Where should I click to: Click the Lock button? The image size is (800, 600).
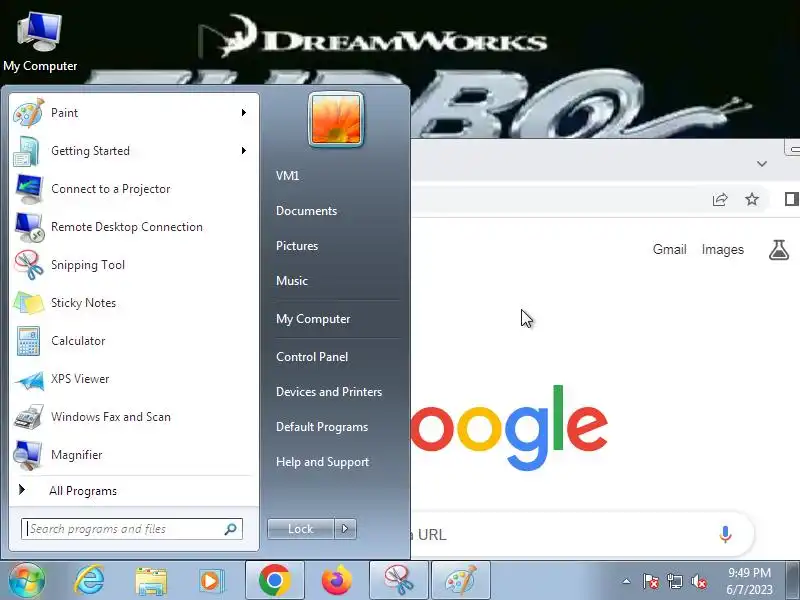tap(301, 529)
